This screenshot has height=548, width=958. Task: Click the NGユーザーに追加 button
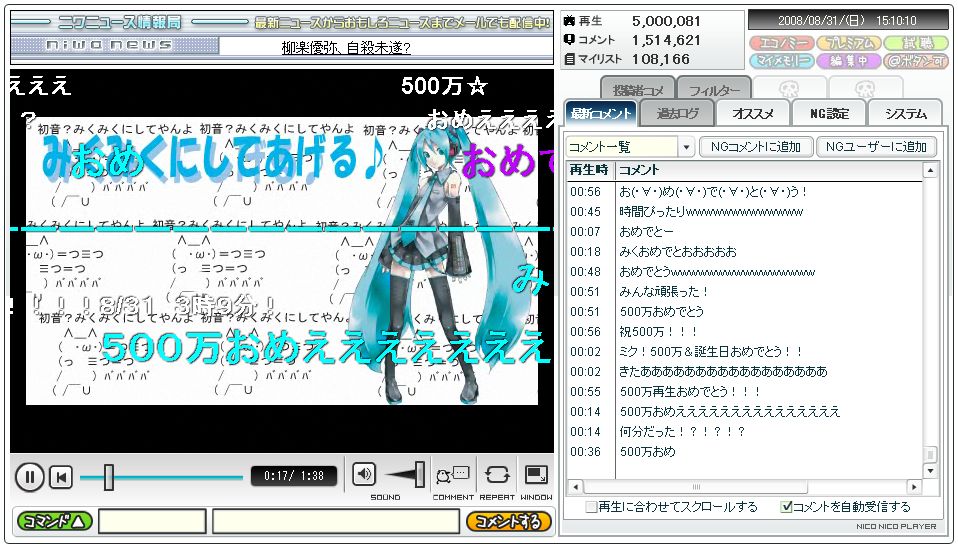click(876, 147)
